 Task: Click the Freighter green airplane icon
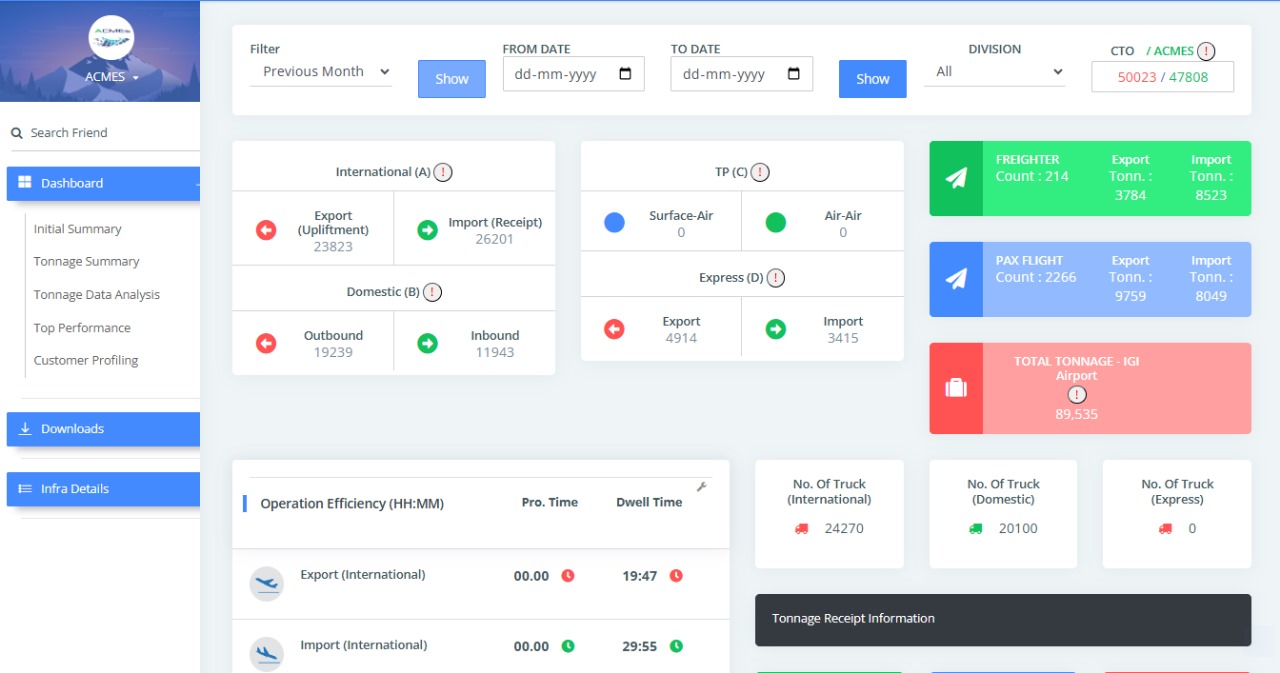coord(956,178)
